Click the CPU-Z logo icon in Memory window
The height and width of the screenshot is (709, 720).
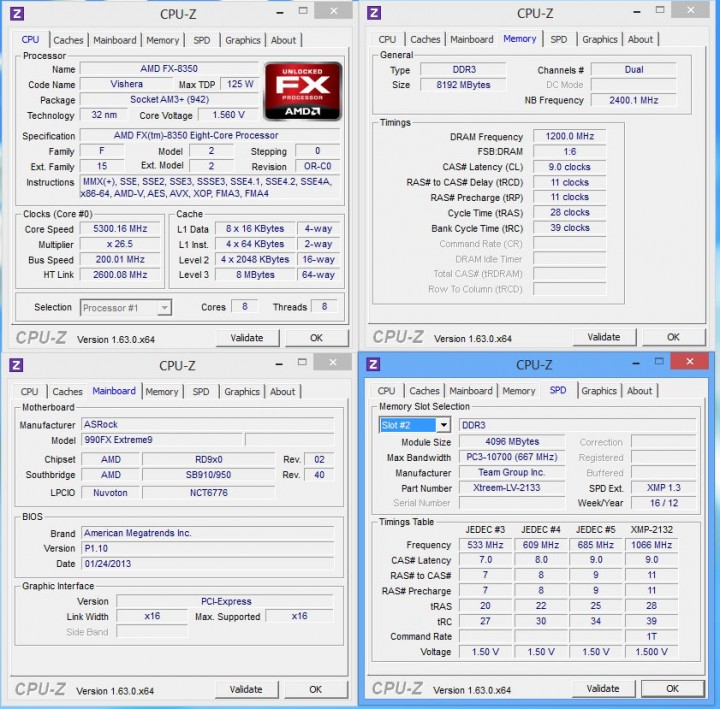point(374,12)
